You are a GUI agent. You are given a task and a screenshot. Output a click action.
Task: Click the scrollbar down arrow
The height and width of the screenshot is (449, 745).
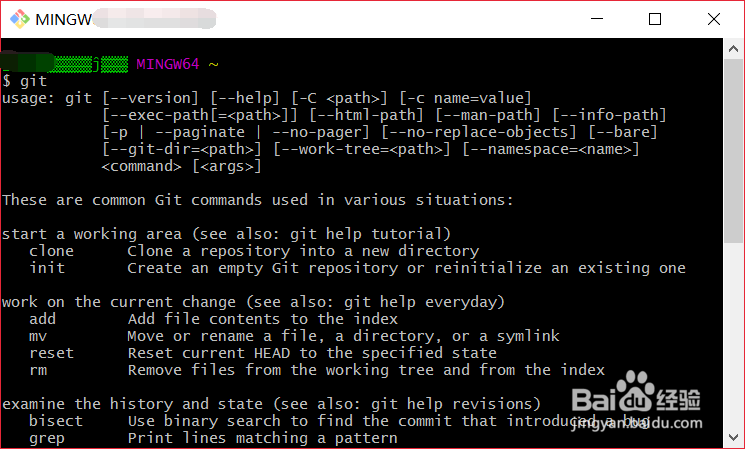pyautogui.click(x=733, y=438)
